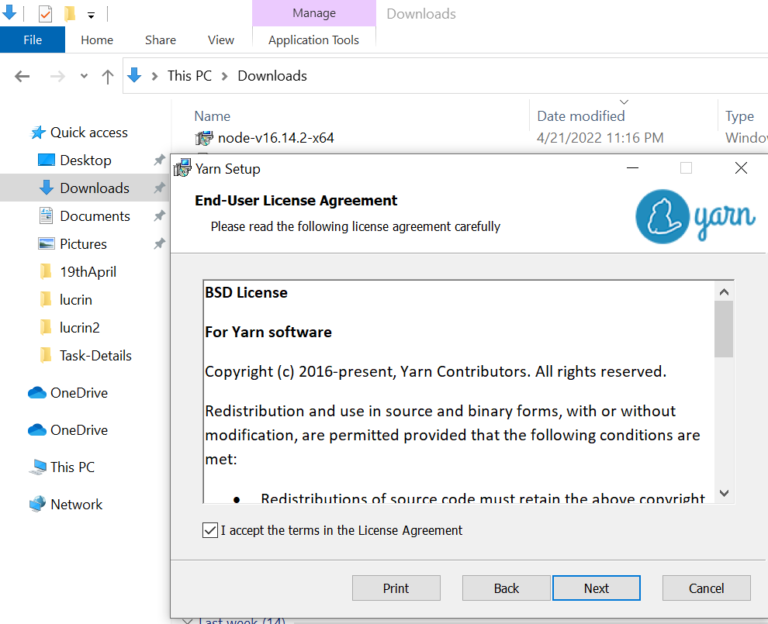Open the lucrin2 folder in sidebar
The image size is (768, 624).
79,327
